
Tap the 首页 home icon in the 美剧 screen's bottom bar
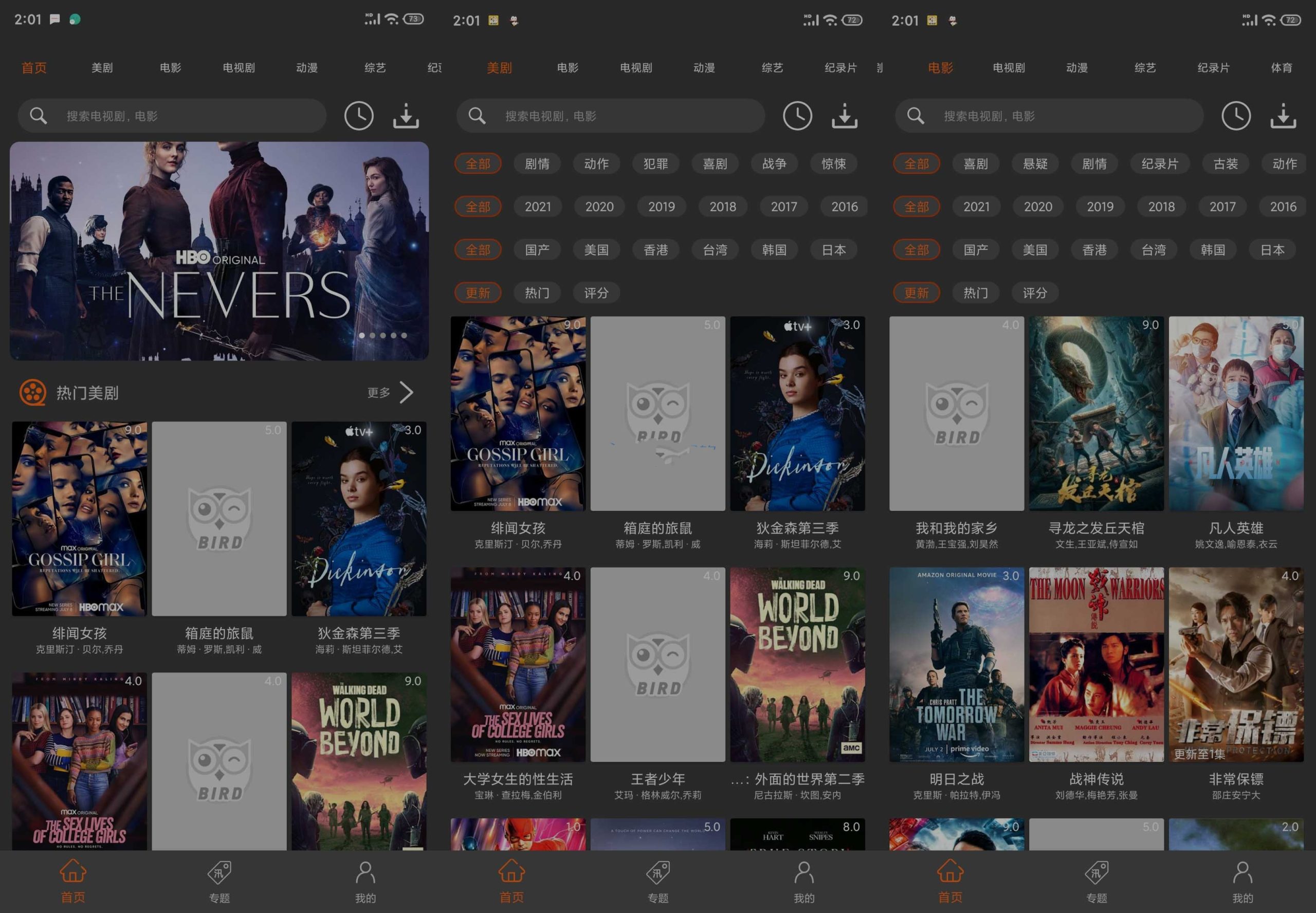pos(512,871)
